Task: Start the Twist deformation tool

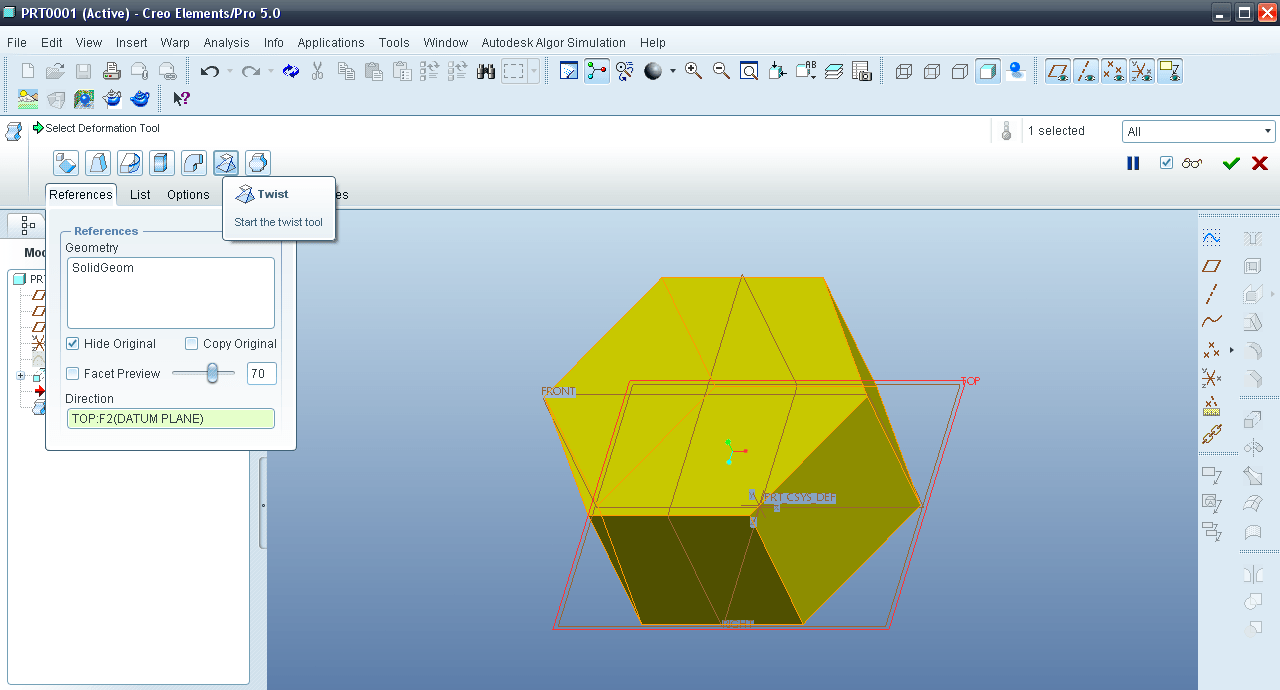Action: [226, 163]
